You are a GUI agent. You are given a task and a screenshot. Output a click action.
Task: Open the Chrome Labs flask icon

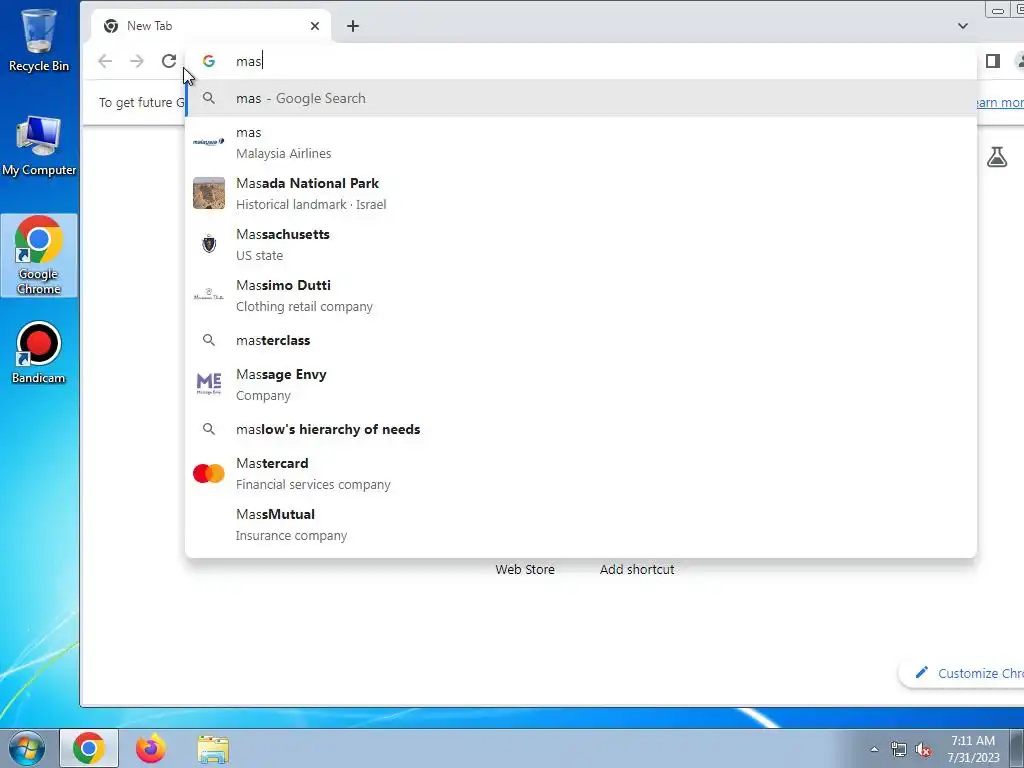[997, 157]
